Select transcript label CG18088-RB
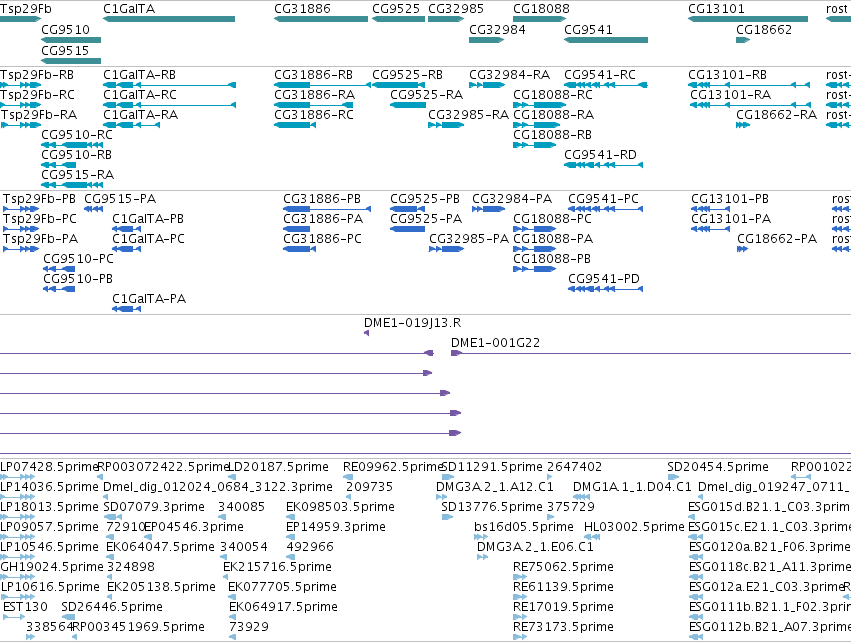Screen dimensions: 851x642 tap(552, 135)
